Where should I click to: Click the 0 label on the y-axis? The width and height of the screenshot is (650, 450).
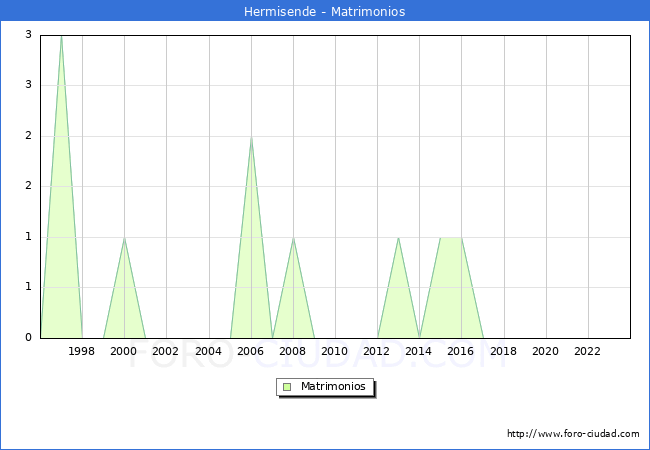coord(29,338)
